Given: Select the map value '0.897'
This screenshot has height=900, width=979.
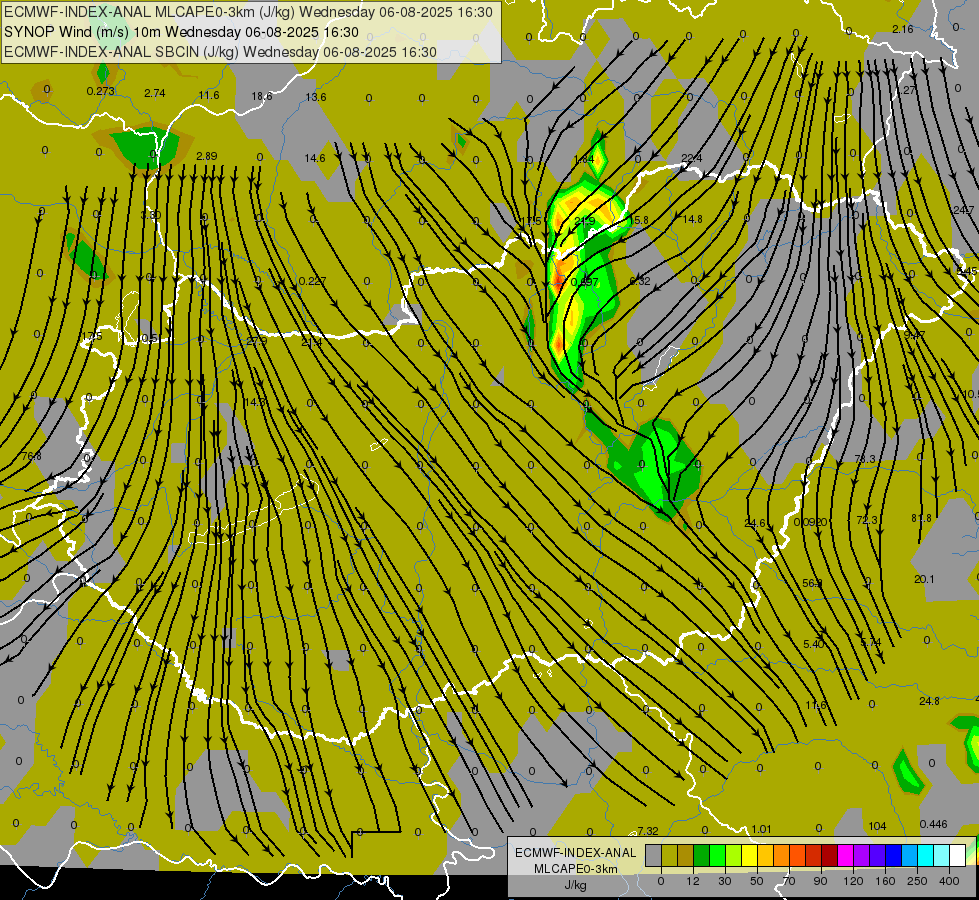Looking at the screenshot, I should pos(585,282).
